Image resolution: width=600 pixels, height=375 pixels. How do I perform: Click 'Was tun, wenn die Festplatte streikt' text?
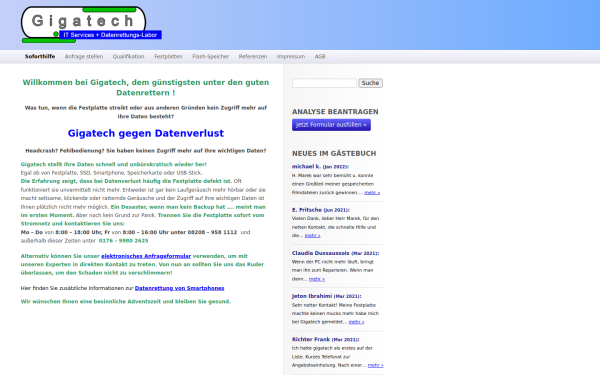click(x=146, y=112)
